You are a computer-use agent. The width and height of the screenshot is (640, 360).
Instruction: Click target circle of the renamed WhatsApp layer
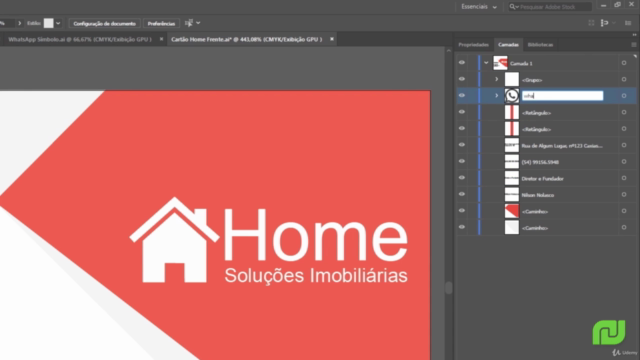624,96
